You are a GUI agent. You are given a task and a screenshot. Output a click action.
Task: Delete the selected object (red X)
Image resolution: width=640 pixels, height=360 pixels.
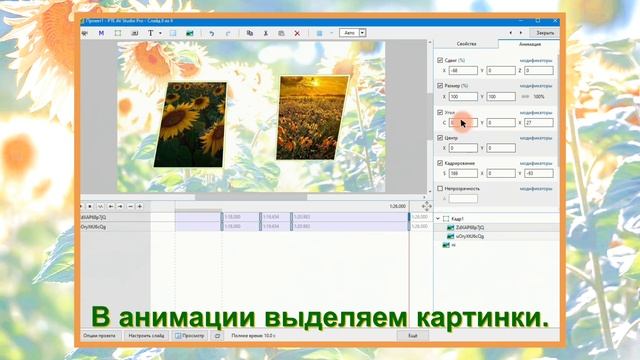tap(297, 33)
